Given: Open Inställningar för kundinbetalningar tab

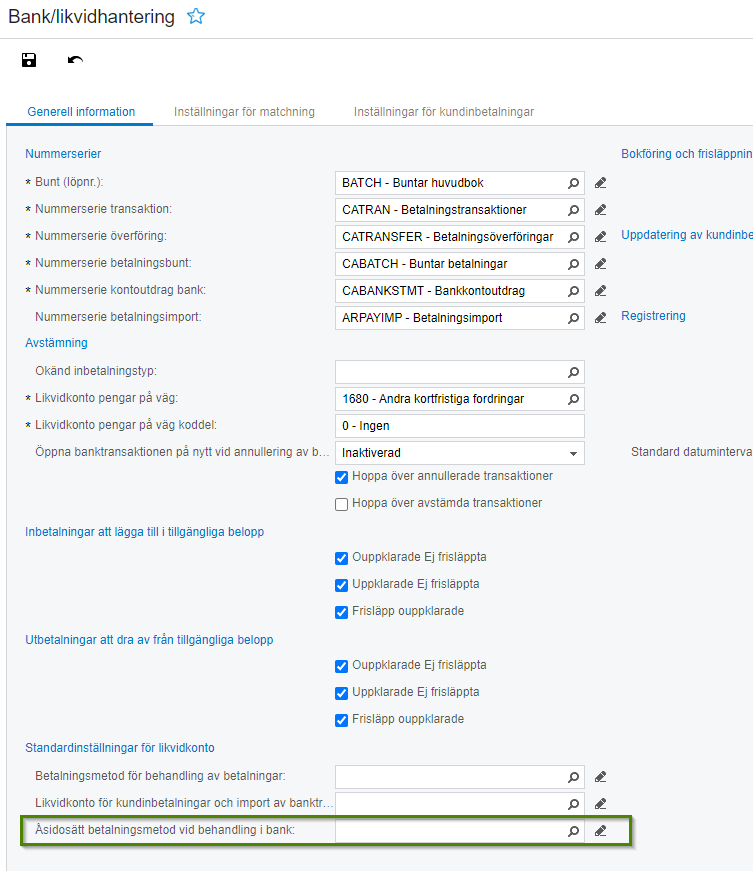Looking at the screenshot, I should (444, 112).
